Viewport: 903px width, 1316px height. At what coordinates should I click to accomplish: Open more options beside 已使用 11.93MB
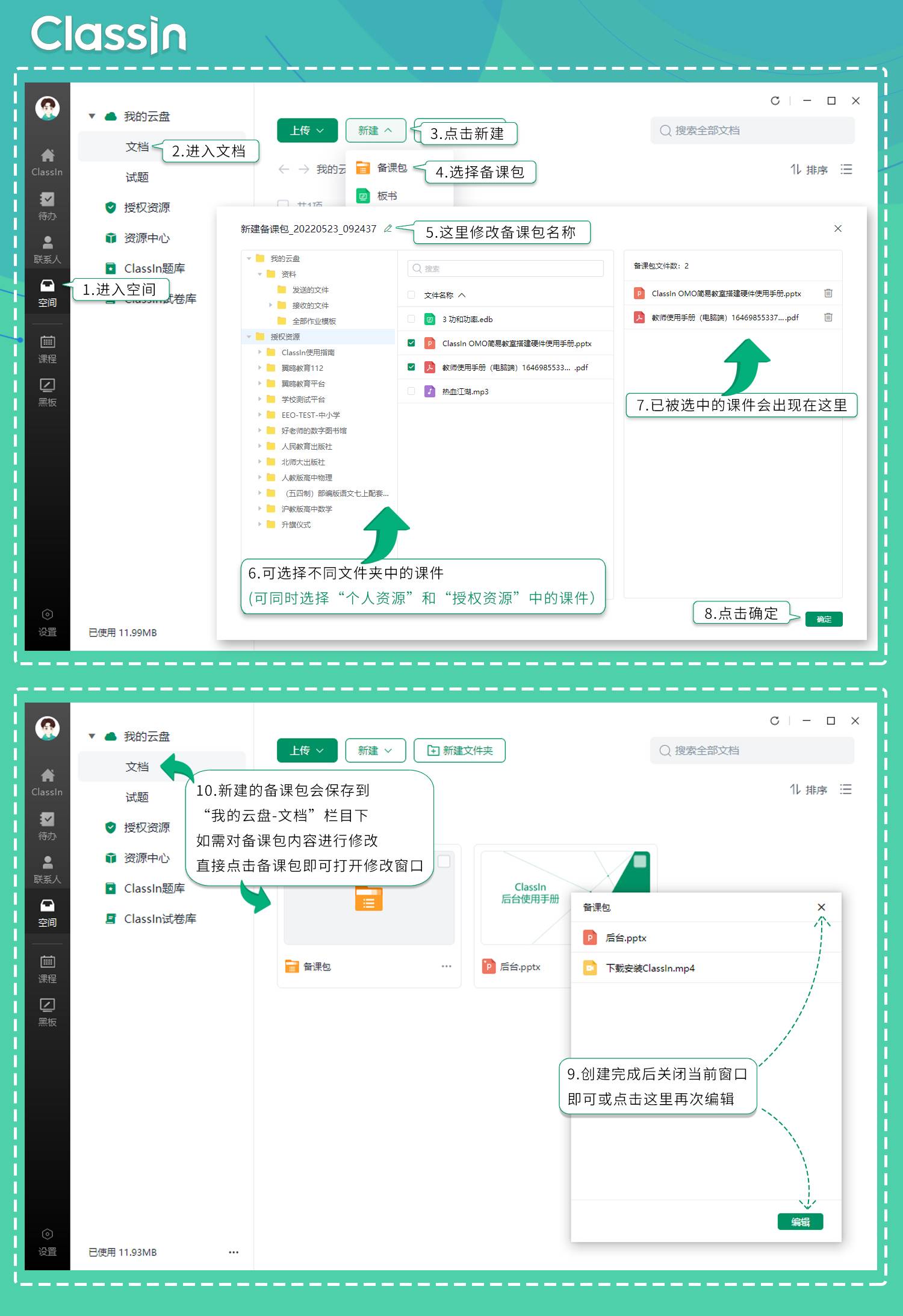pos(234,1252)
